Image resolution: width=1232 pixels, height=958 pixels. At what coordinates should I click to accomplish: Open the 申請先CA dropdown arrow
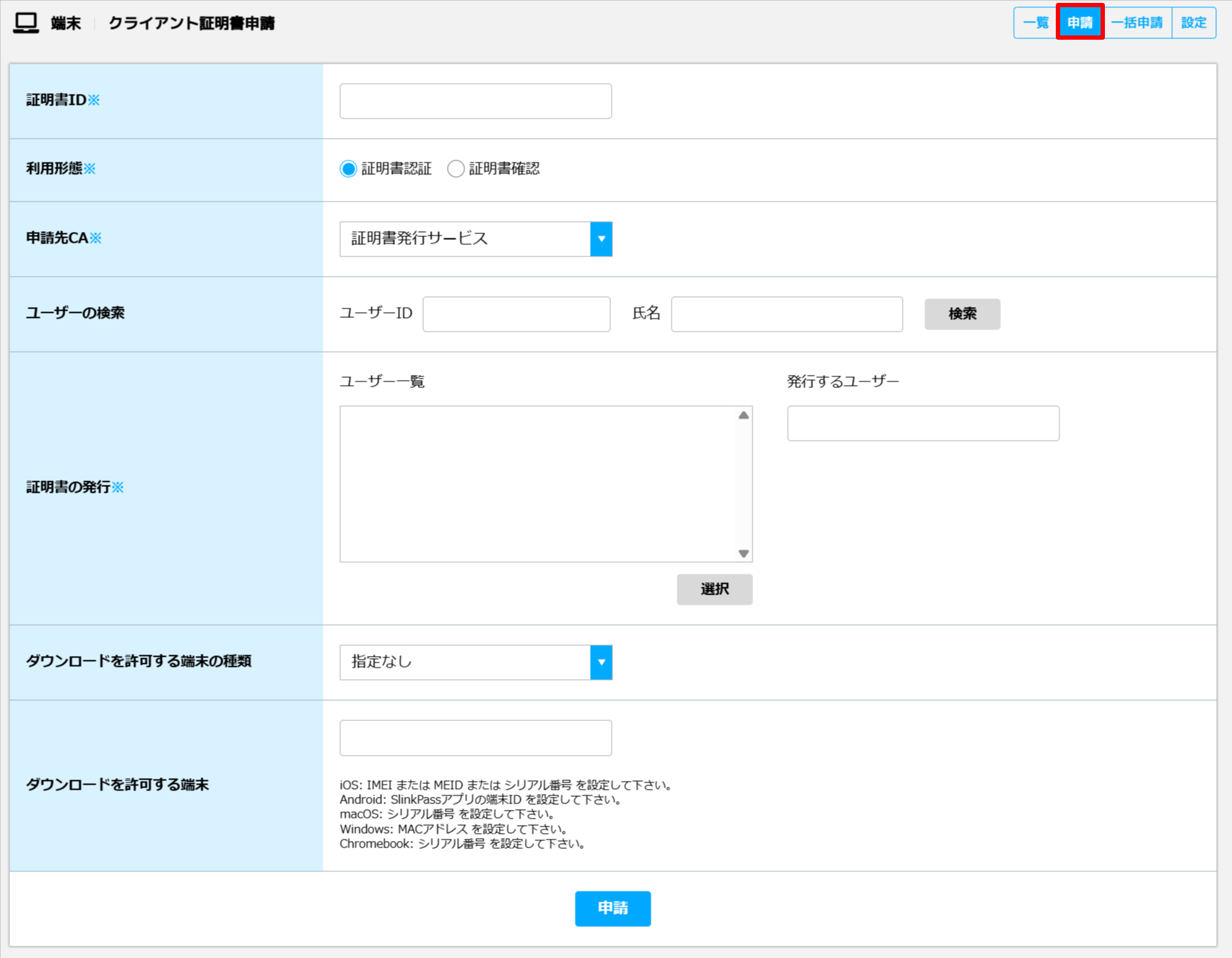[x=601, y=239]
